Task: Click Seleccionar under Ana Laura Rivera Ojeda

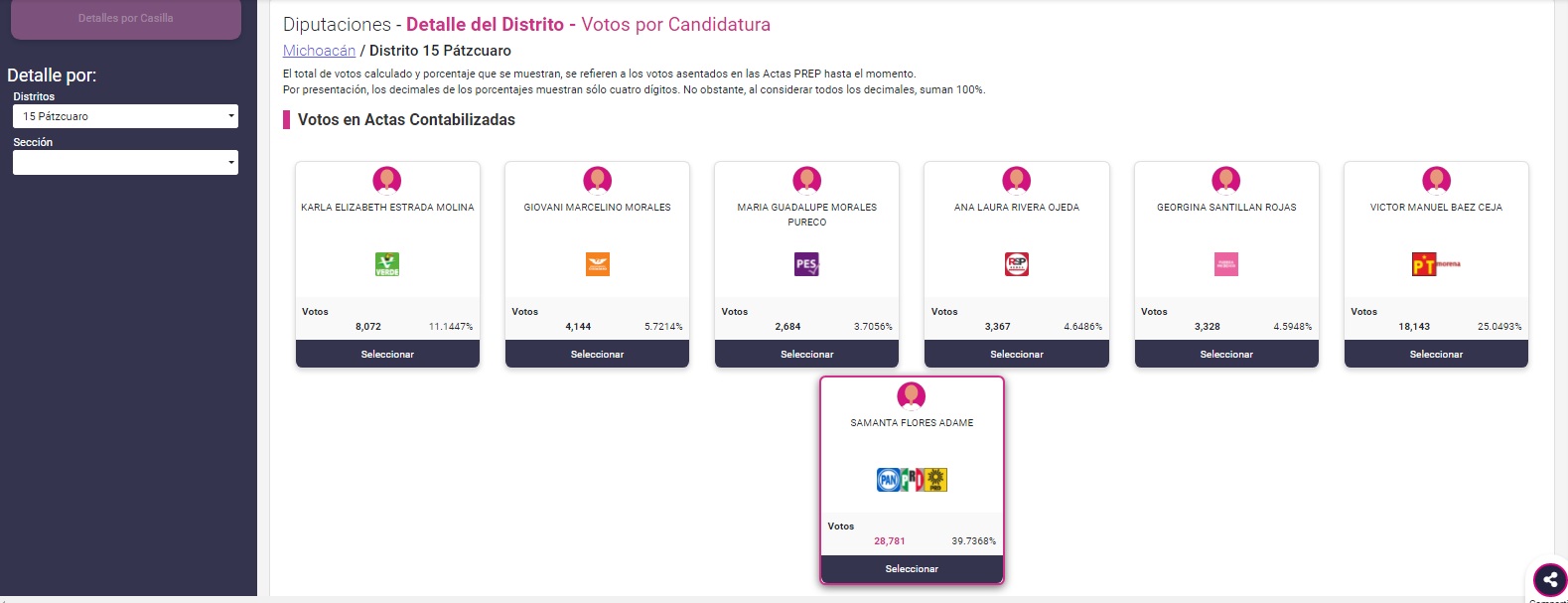Action: 1017,354
